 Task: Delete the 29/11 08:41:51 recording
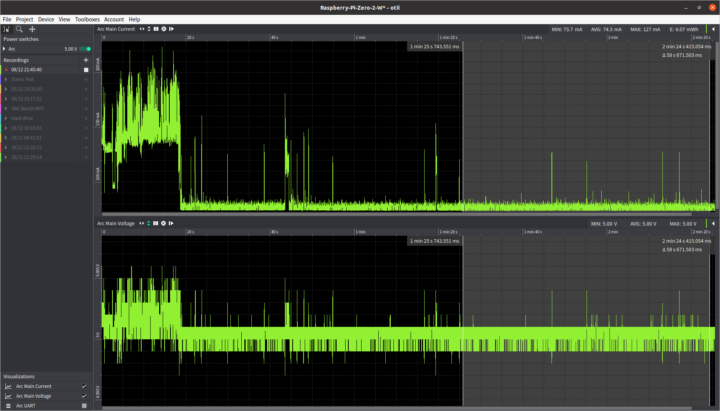tap(86, 138)
